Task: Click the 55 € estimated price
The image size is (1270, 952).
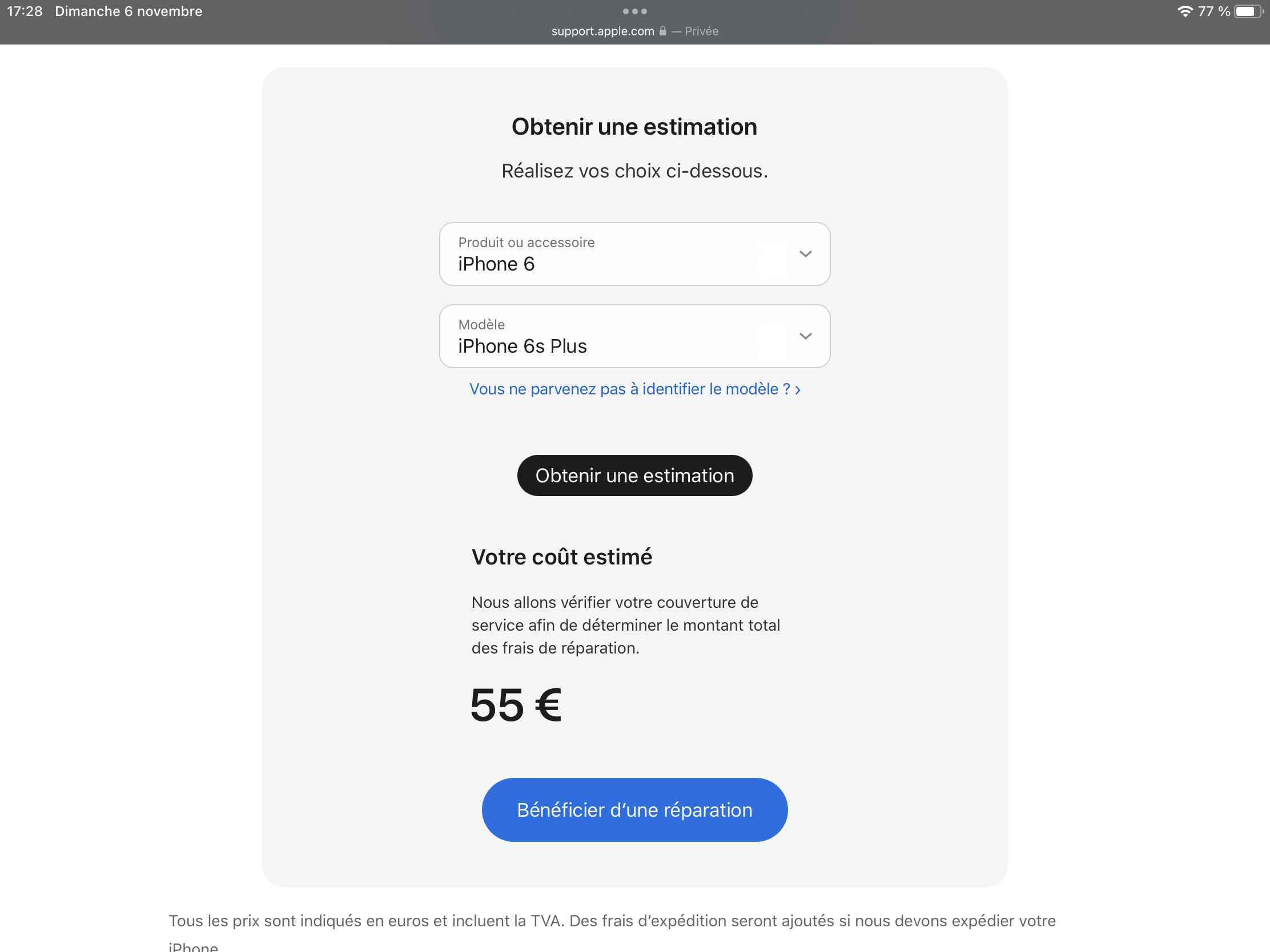Action: (x=516, y=705)
